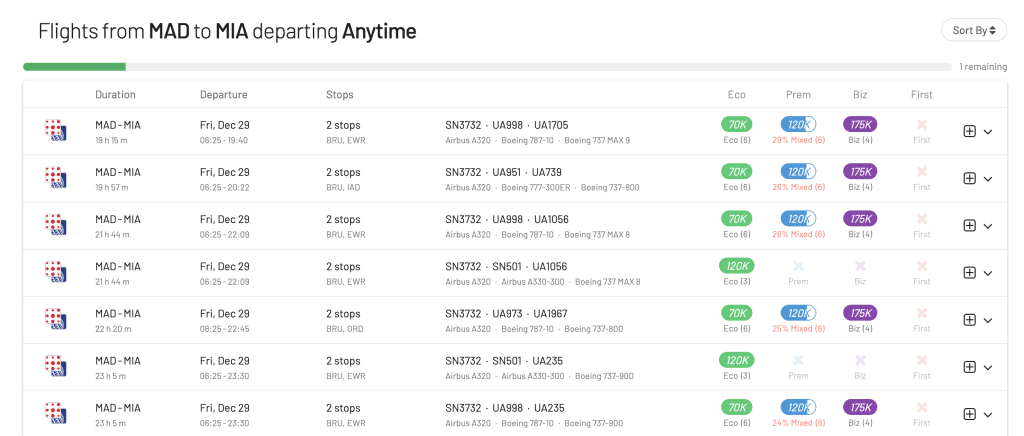Viewport: 1024px width, 436px height.
Task: Click '06:25 - 22:45' departure time text
Action: 225,329
